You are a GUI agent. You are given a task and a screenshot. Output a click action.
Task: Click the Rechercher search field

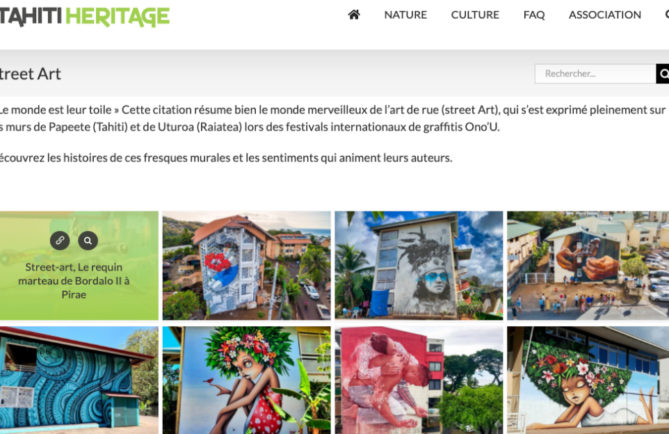tap(595, 74)
